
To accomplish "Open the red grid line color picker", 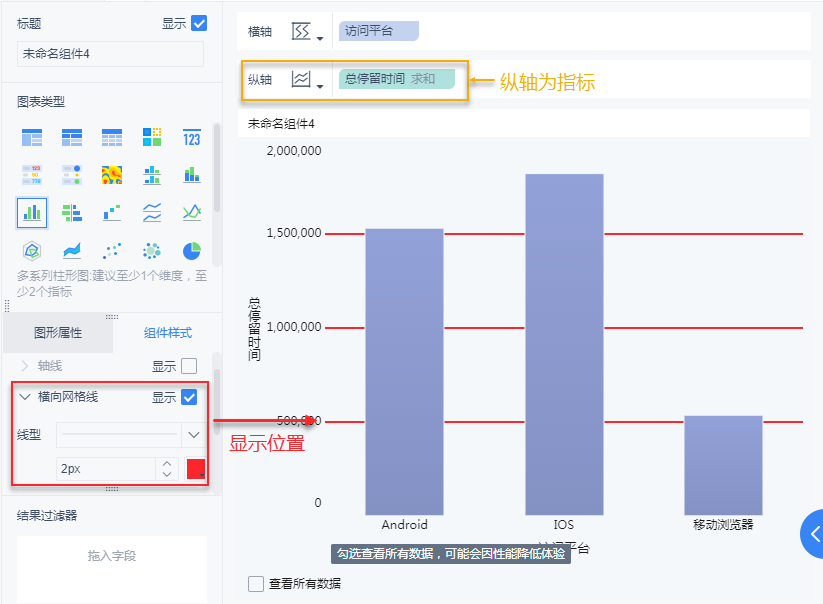I will pos(196,469).
